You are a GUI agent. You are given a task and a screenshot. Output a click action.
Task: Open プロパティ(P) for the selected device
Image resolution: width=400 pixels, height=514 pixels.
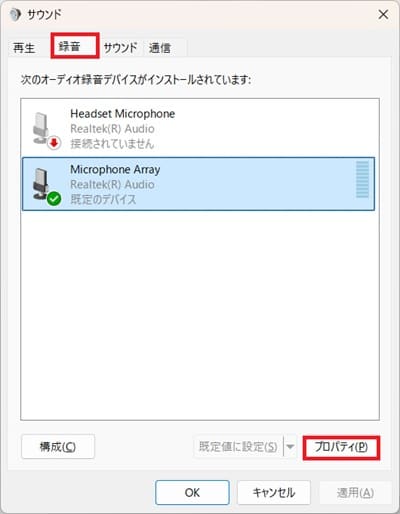point(341,447)
